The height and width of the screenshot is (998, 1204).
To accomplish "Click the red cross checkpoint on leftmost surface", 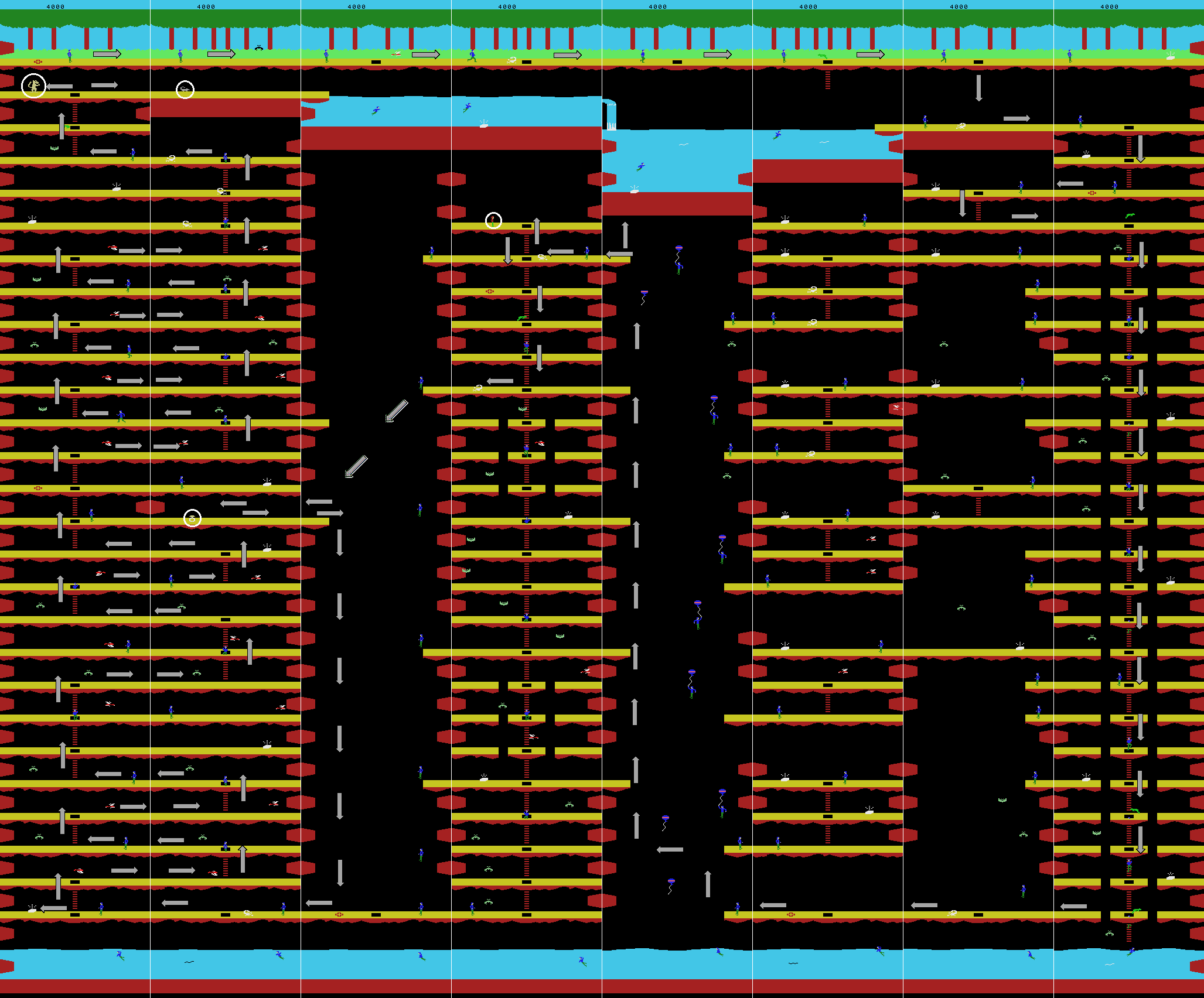I will point(38,61).
